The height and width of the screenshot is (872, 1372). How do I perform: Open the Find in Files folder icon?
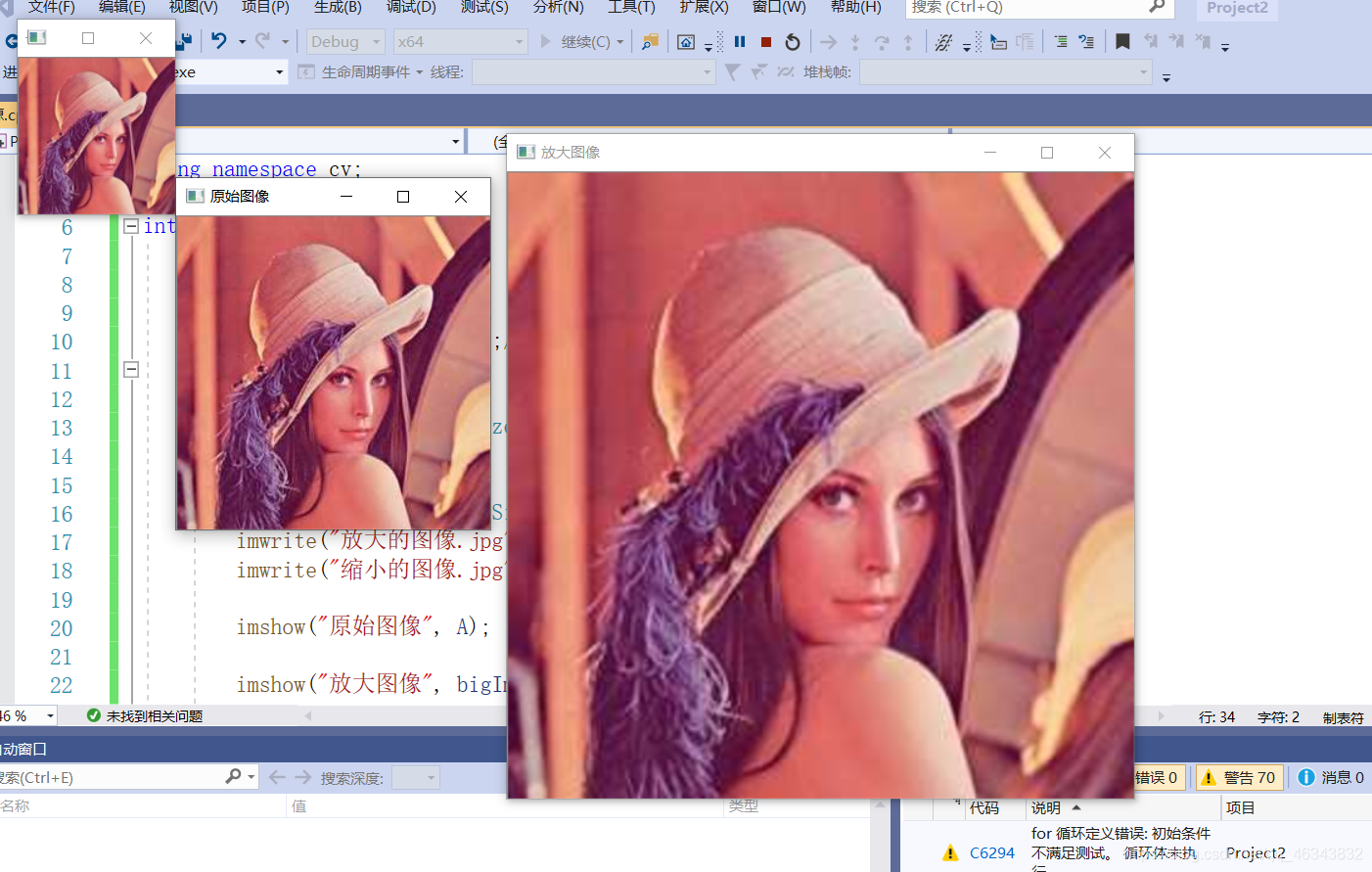click(x=650, y=42)
